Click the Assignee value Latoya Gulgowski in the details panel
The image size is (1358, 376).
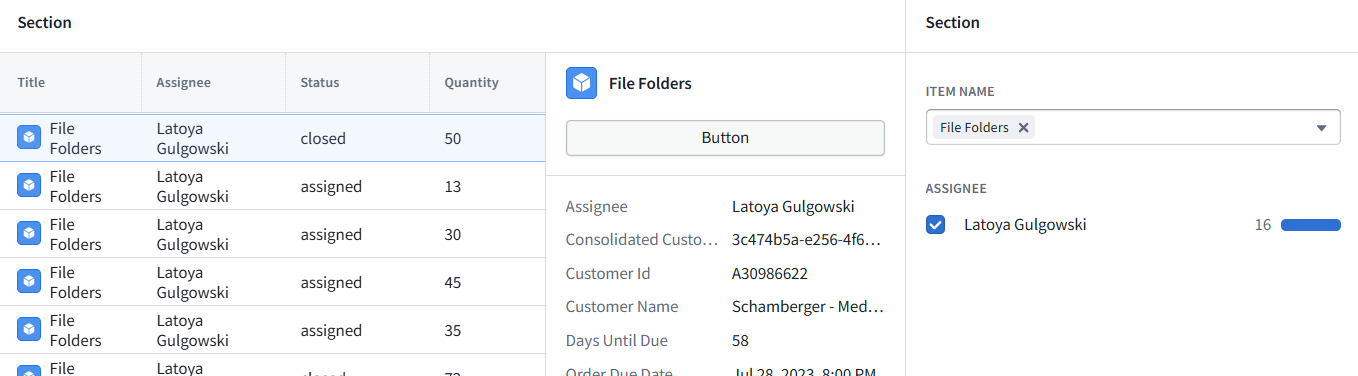point(793,206)
